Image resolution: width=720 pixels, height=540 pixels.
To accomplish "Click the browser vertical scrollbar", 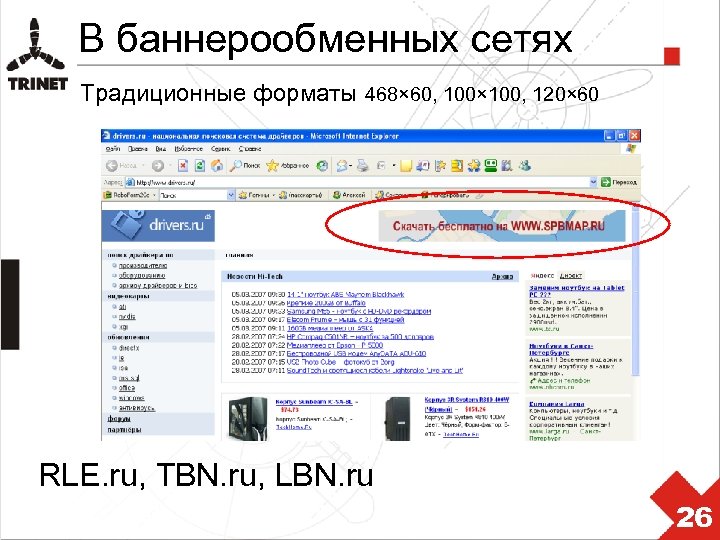I will point(636,289).
